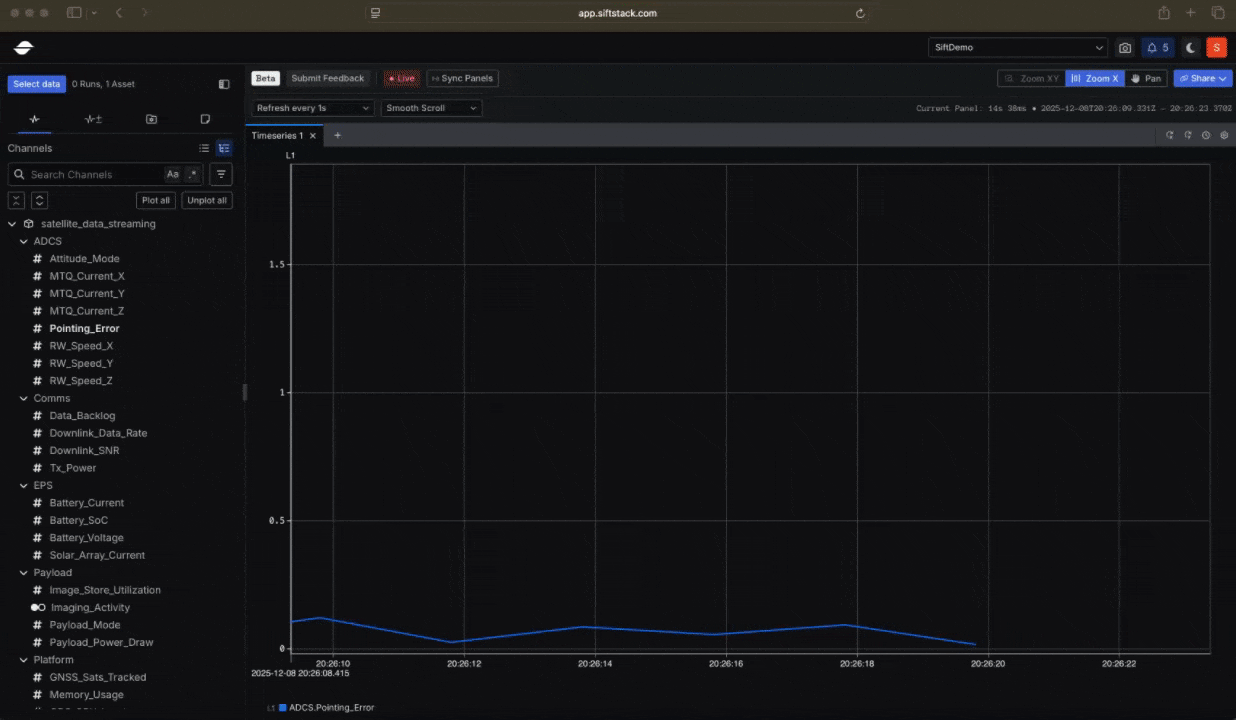Screen dimensions: 1236x720
Task: Open the channel filter options icon
Action: coord(221,174)
